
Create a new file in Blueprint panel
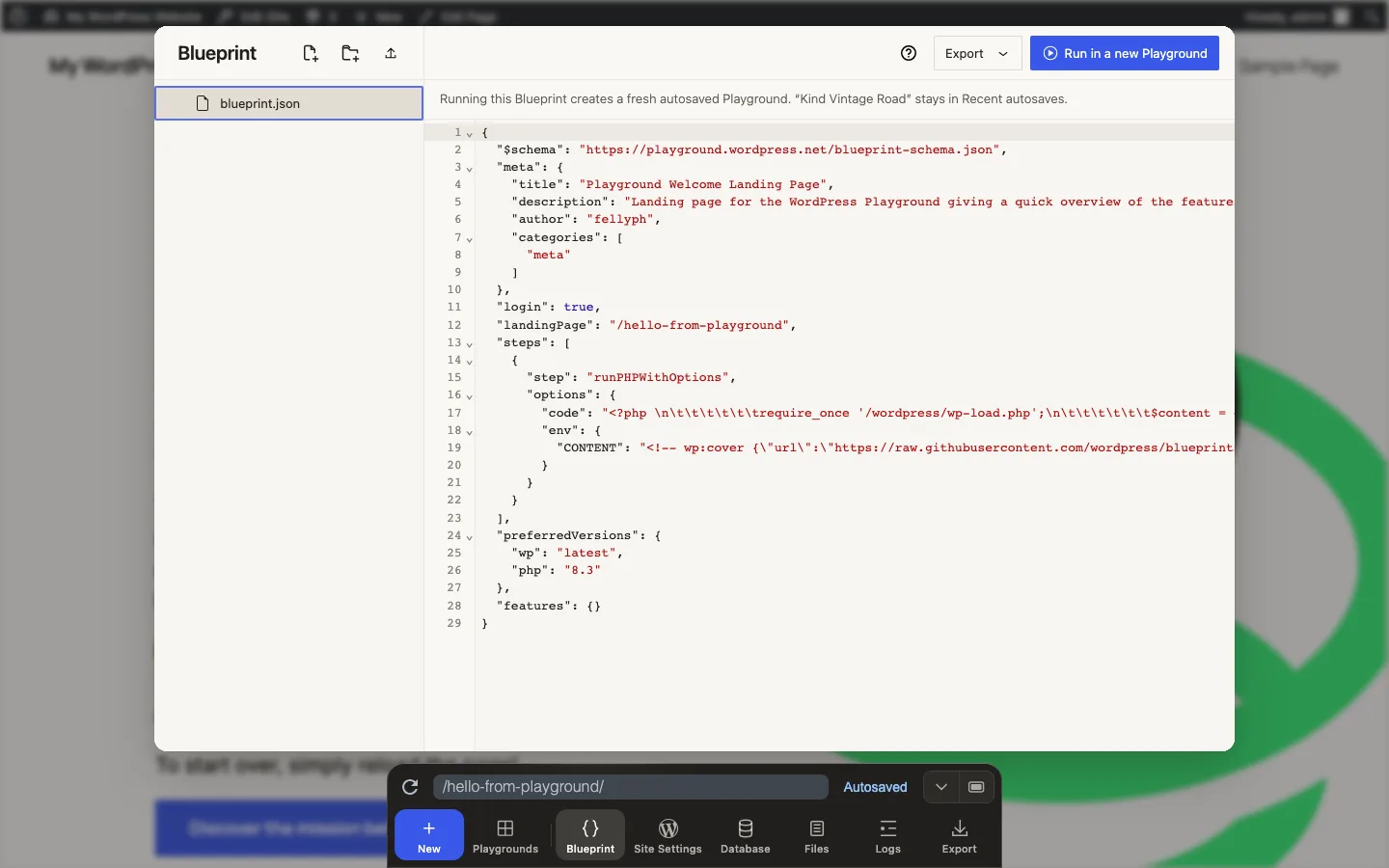click(x=310, y=54)
